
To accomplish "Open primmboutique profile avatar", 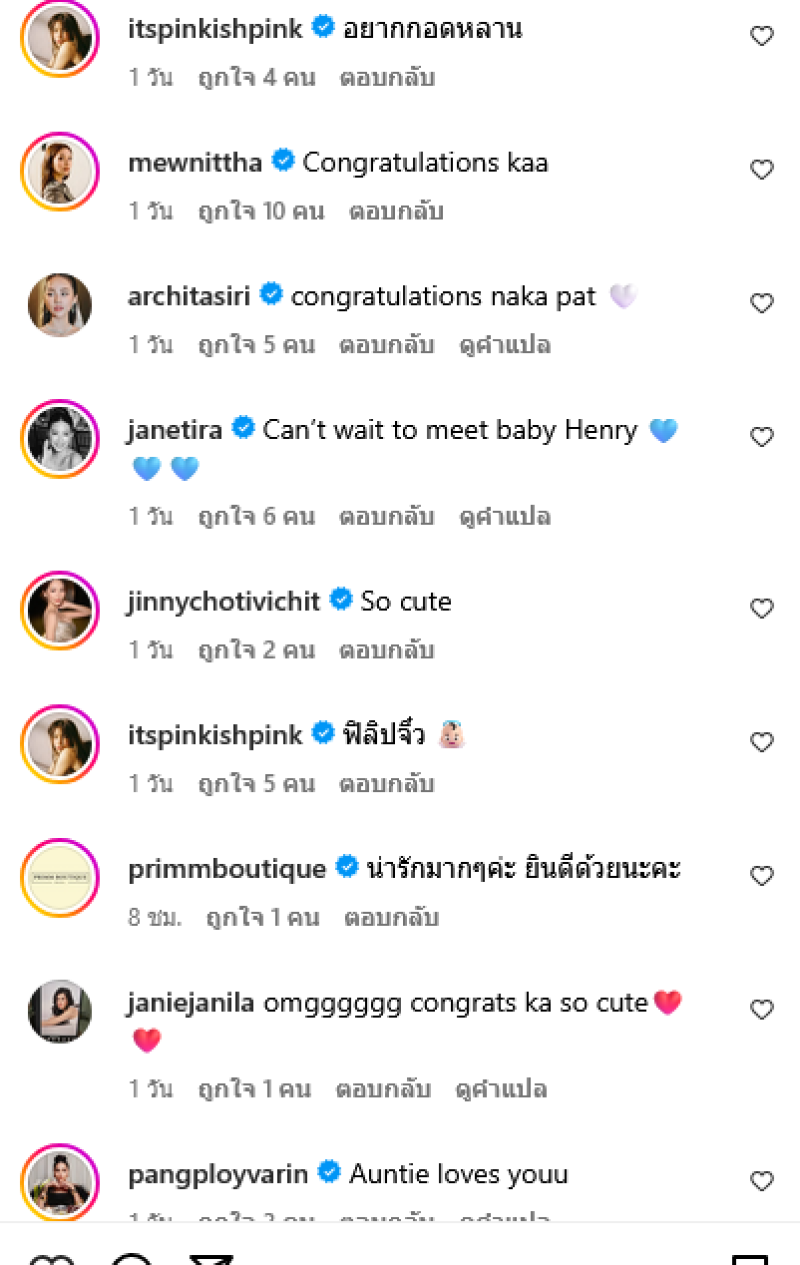I will click(60, 877).
